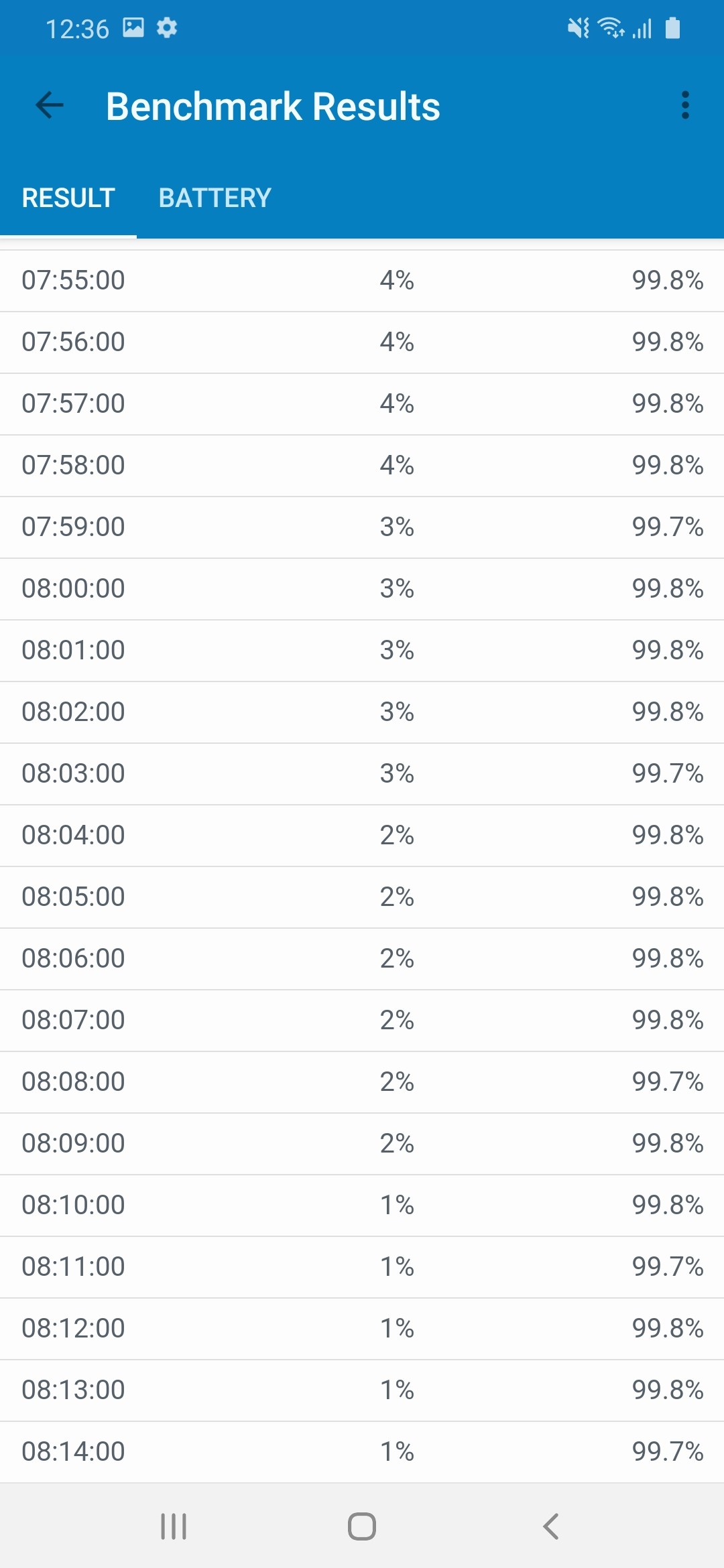Tap the back arrow in header
The width and height of the screenshot is (724, 1568).
click(50, 105)
